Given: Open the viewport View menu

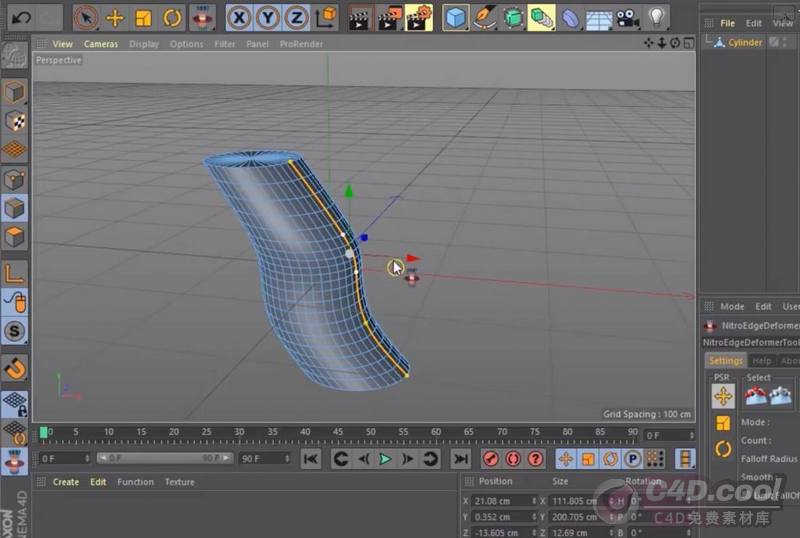Looking at the screenshot, I should click(x=62, y=44).
